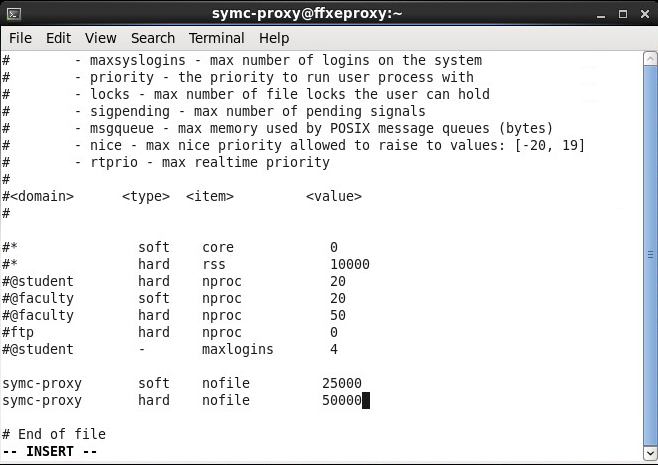Click the terminal icon in title bar
Viewport: 658px width, 465px height.
(x=14, y=13)
